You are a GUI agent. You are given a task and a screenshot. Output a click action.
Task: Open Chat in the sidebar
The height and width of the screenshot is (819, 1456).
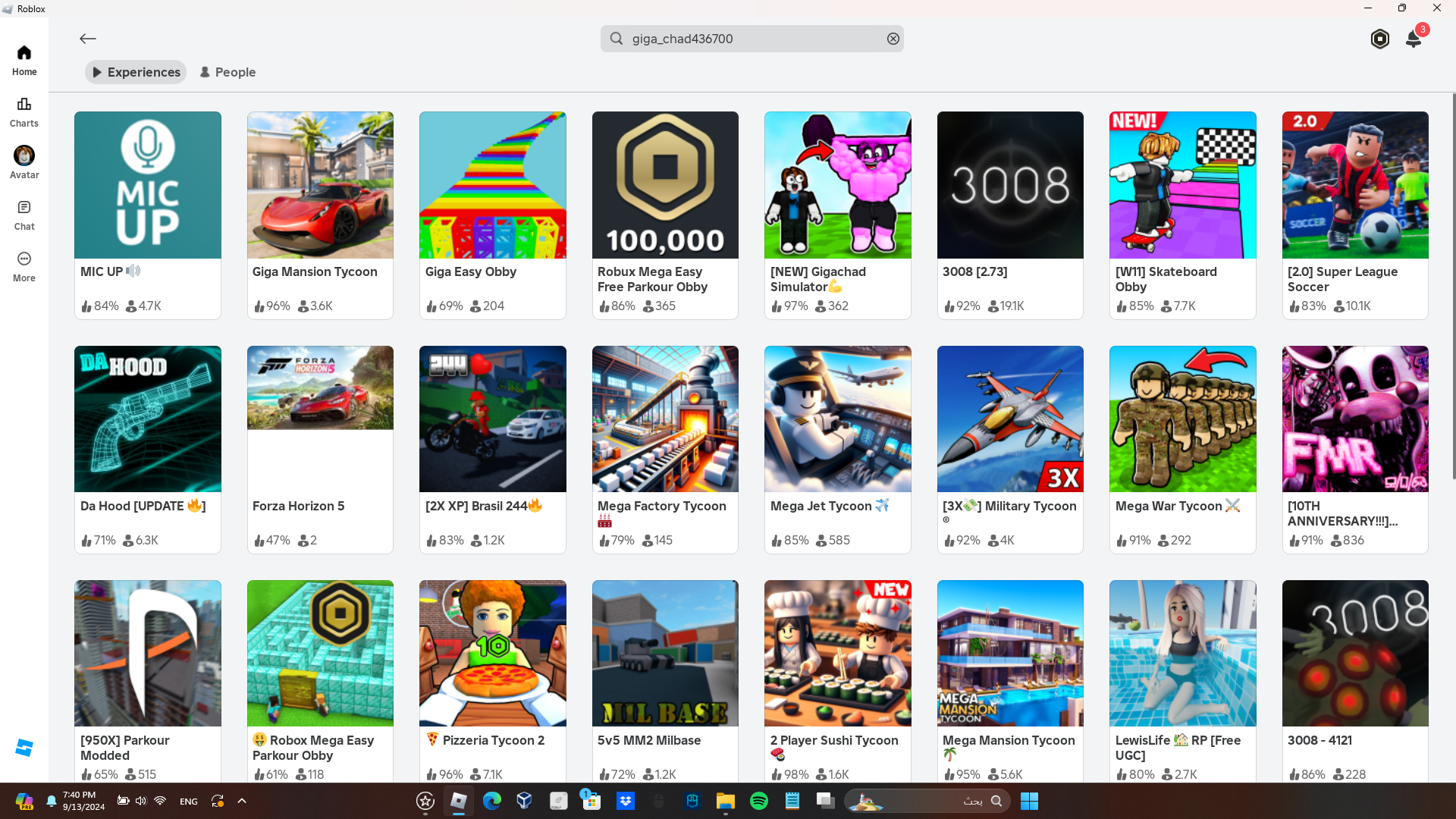[24, 215]
